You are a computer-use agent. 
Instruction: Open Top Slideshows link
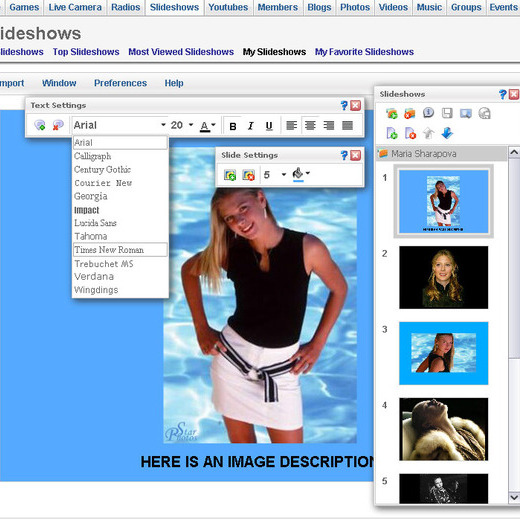pos(86,52)
